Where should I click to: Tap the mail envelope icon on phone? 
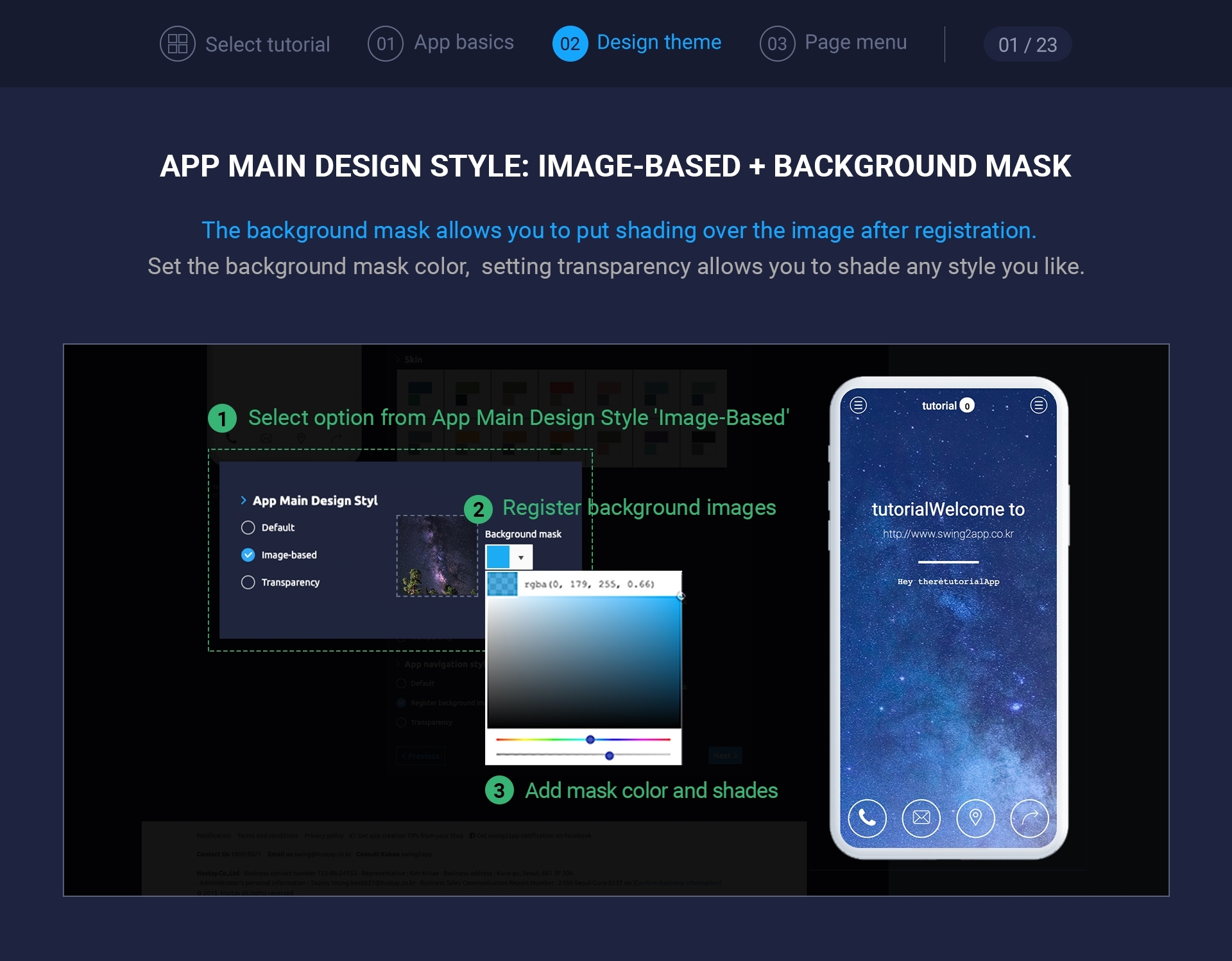(x=921, y=817)
